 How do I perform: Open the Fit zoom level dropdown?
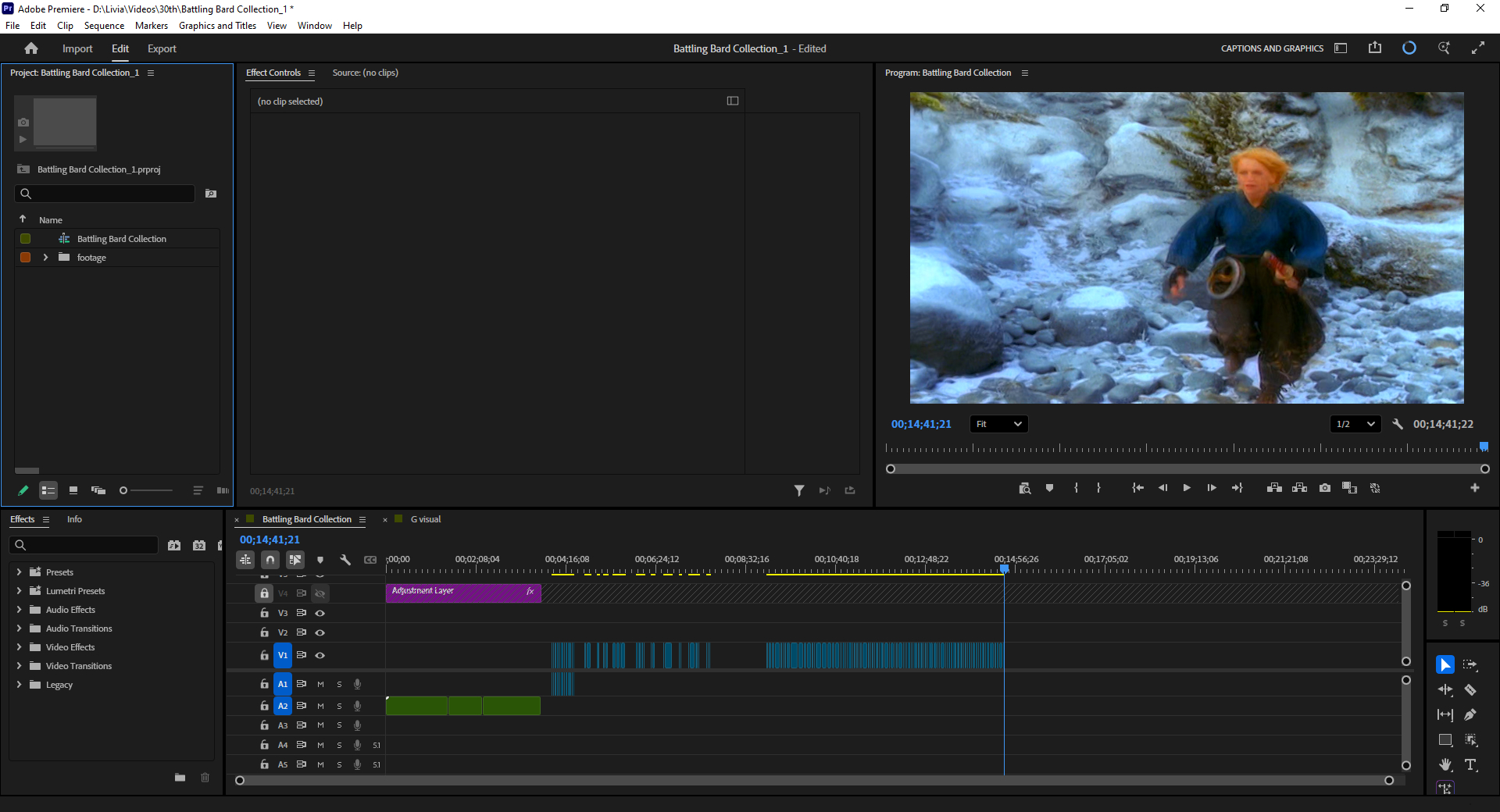[x=999, y=424]
